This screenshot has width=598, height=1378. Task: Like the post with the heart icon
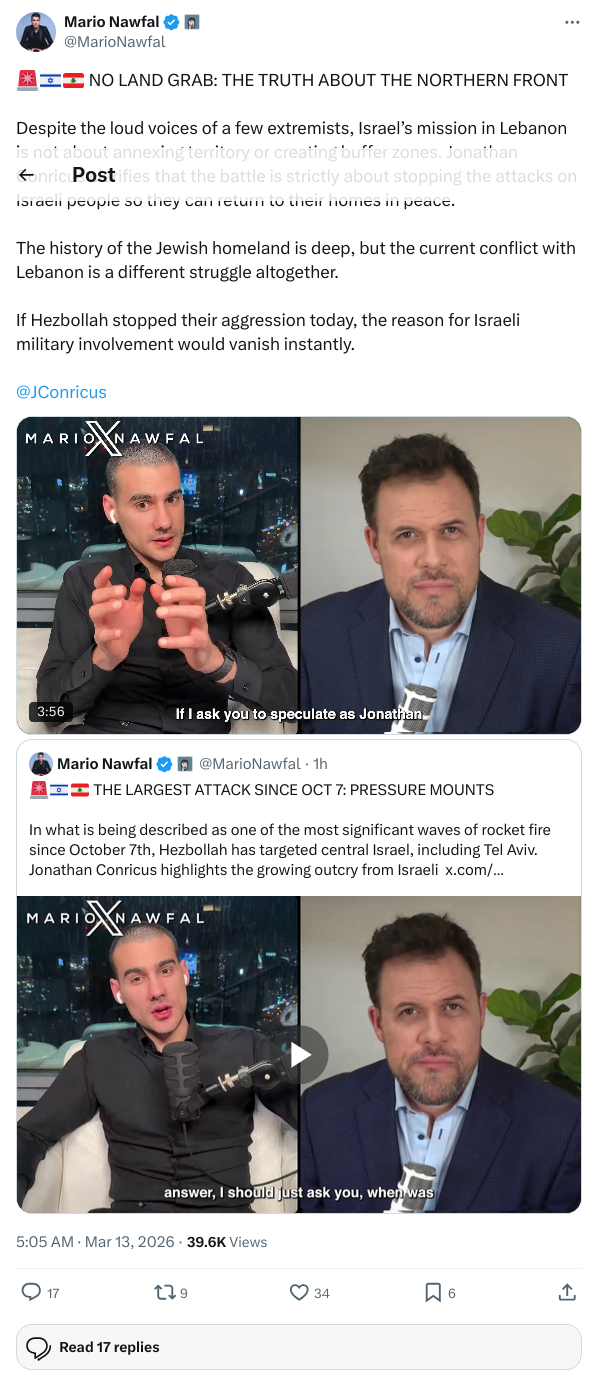point(298,1292)
